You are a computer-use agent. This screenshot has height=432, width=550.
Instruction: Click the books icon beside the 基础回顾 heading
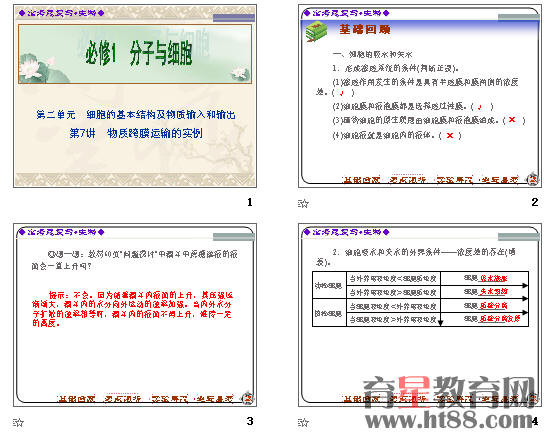click(x=316, y=32)
